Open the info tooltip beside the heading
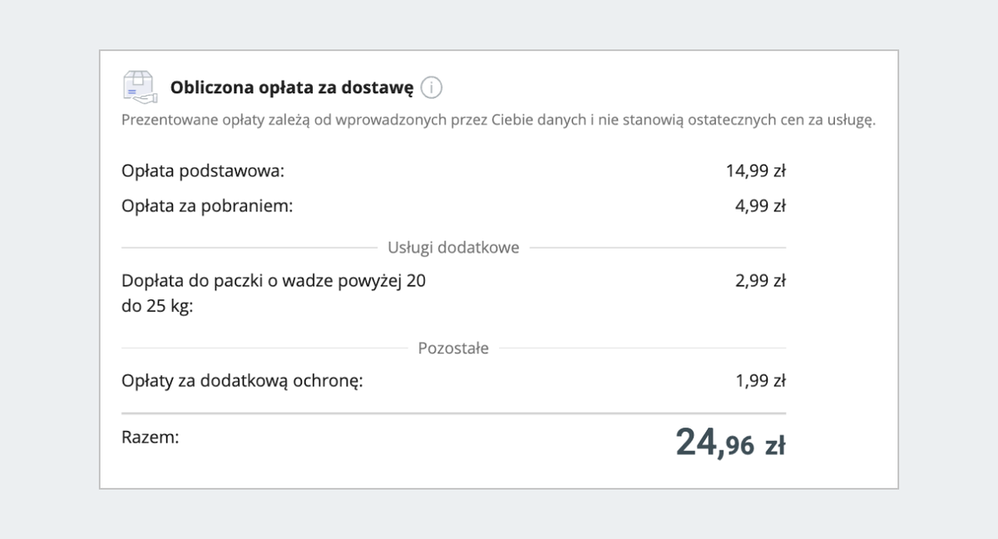The image size is (998, 539). click(431, 88)
